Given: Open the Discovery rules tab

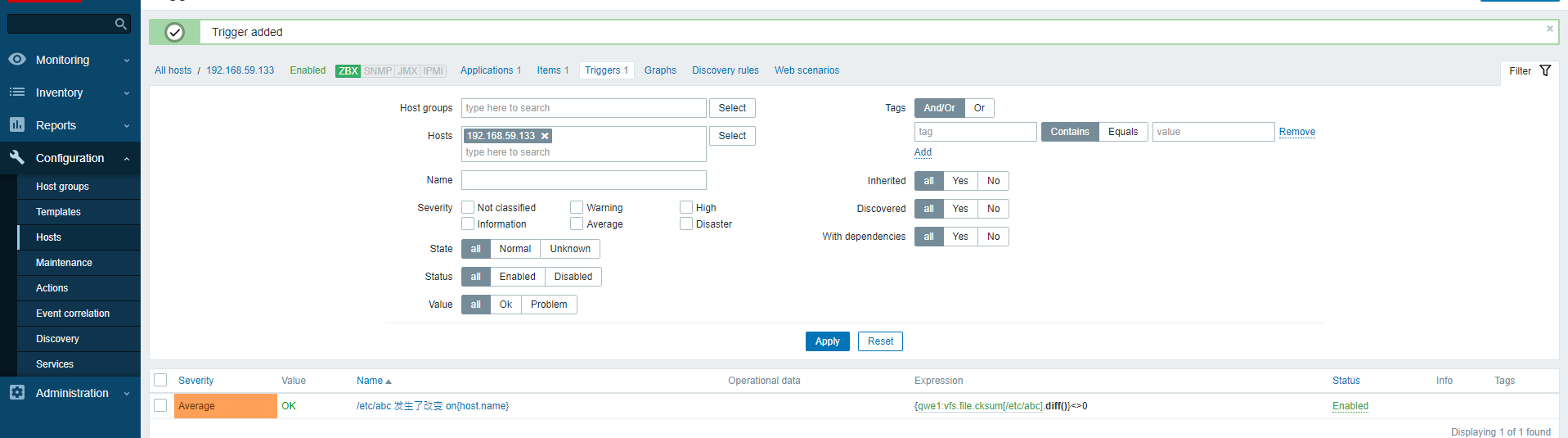Looking at the screenshot, I should pos(725,70).
